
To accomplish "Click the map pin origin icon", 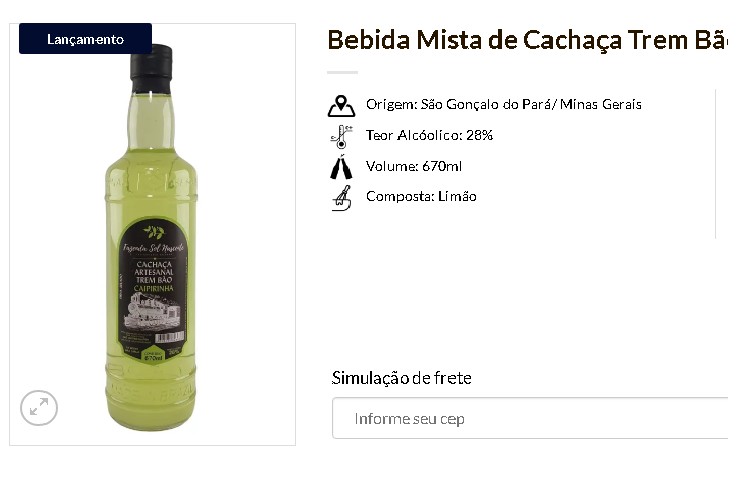I will pos(341,105).
